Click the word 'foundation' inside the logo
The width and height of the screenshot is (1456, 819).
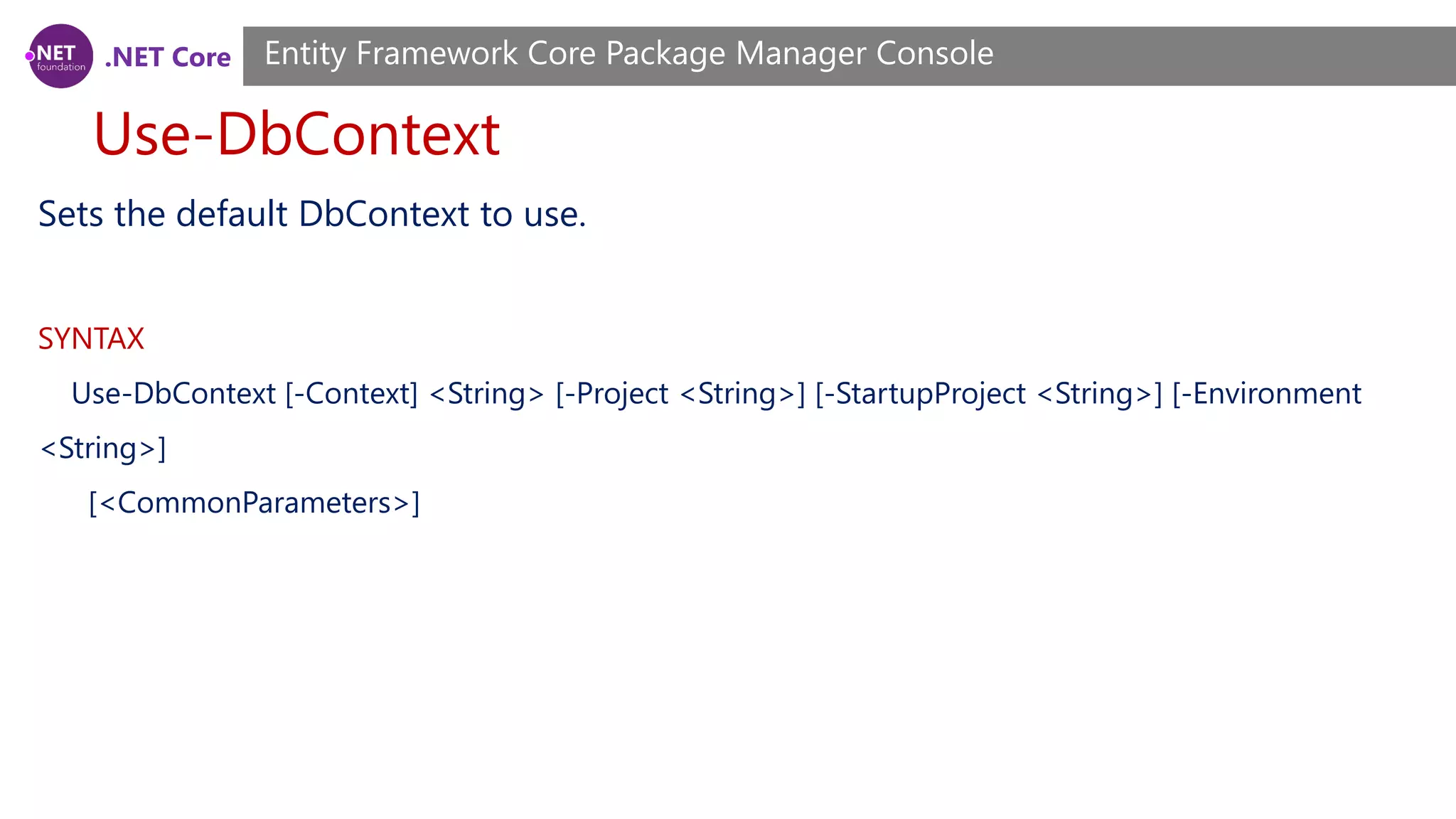point(61,68)
